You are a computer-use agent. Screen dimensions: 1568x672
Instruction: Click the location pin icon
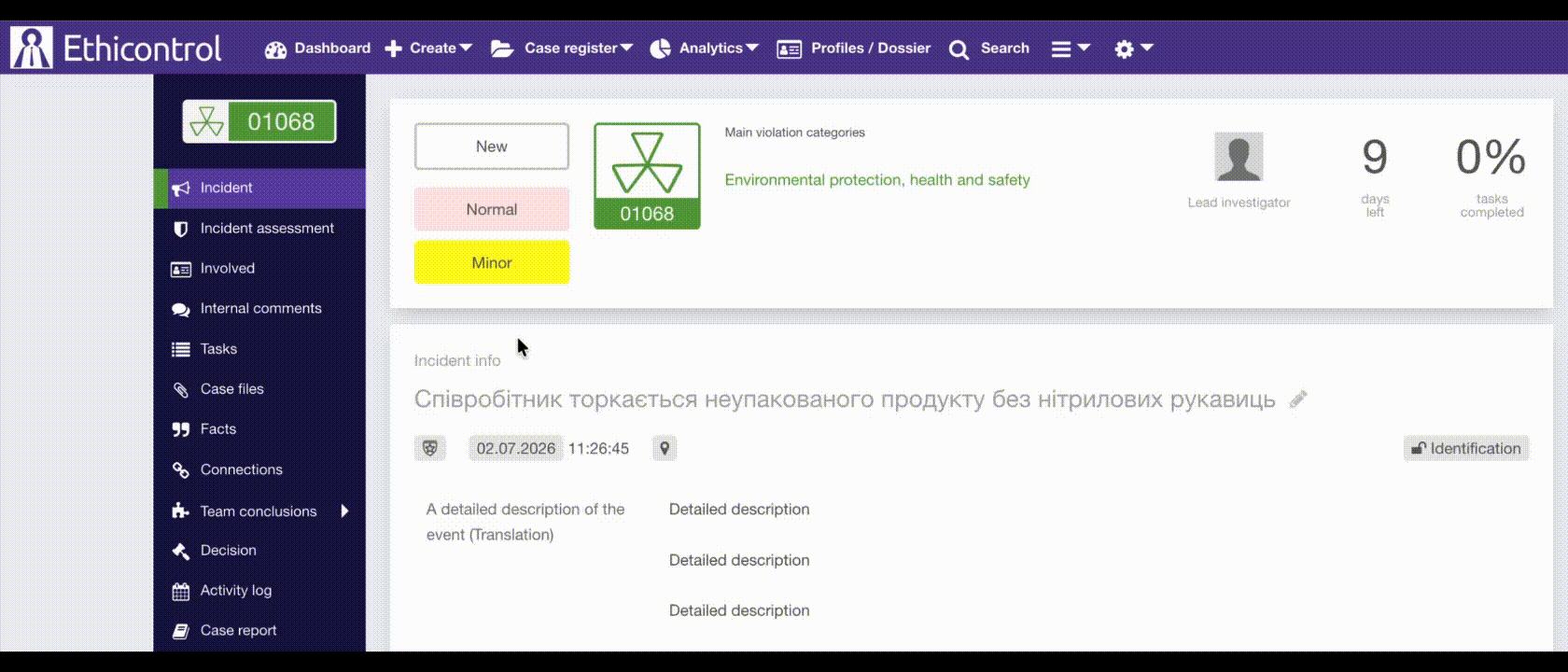pyautogui.click(x=665, y=448)
